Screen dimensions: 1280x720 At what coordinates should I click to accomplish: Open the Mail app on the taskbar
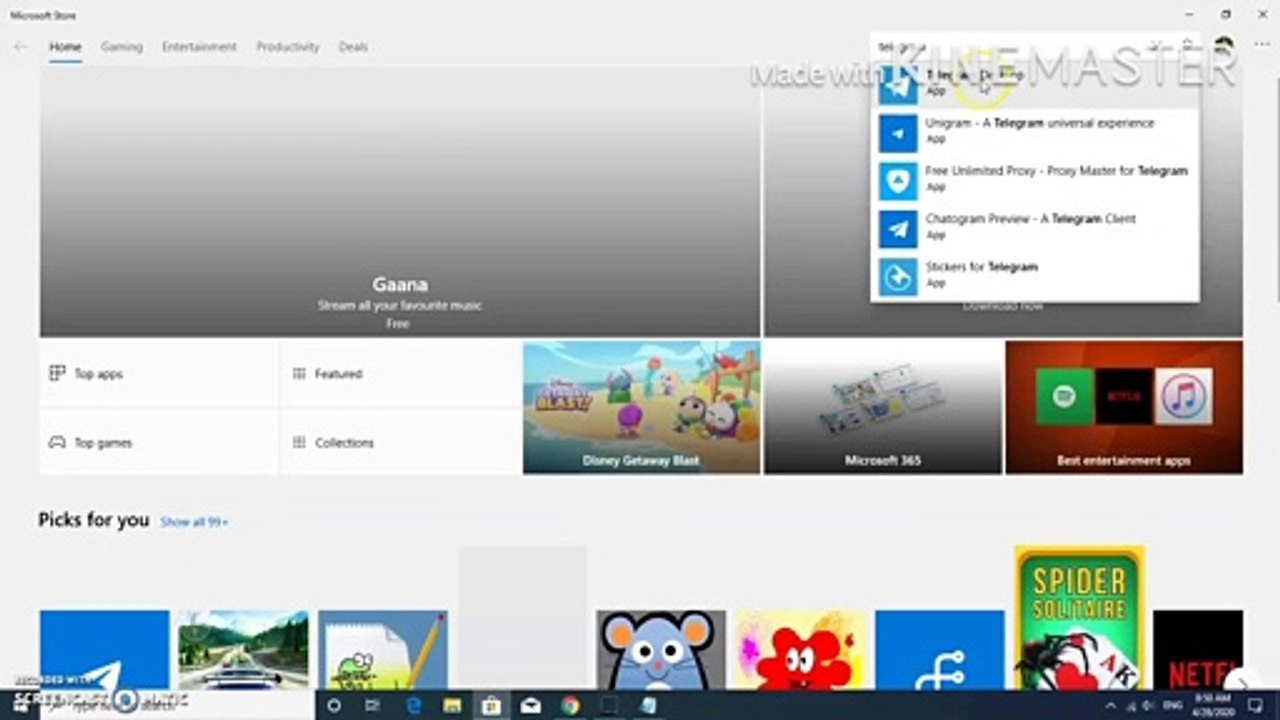[531, 705]
